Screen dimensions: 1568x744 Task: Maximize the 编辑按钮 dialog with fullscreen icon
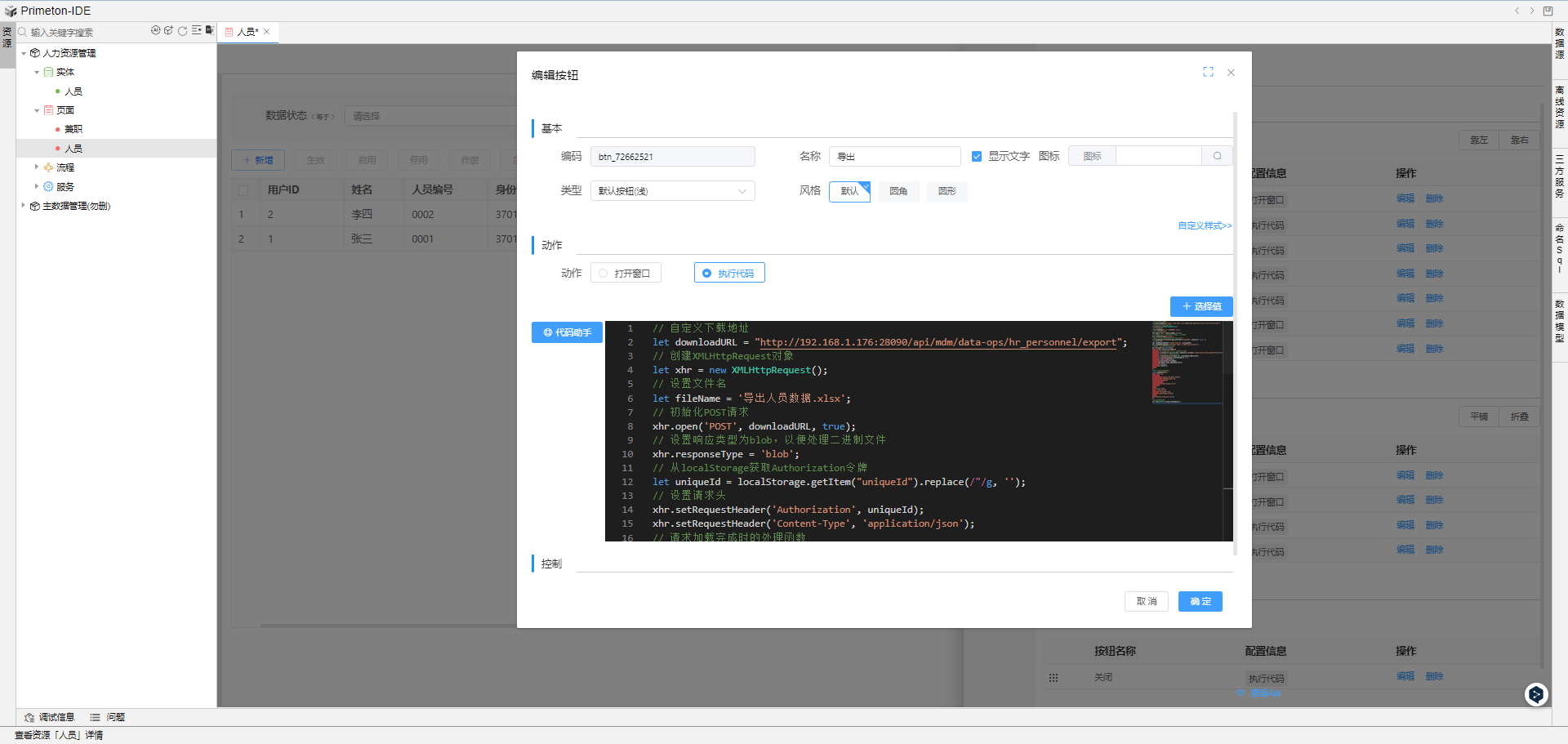pos(1208,72)
